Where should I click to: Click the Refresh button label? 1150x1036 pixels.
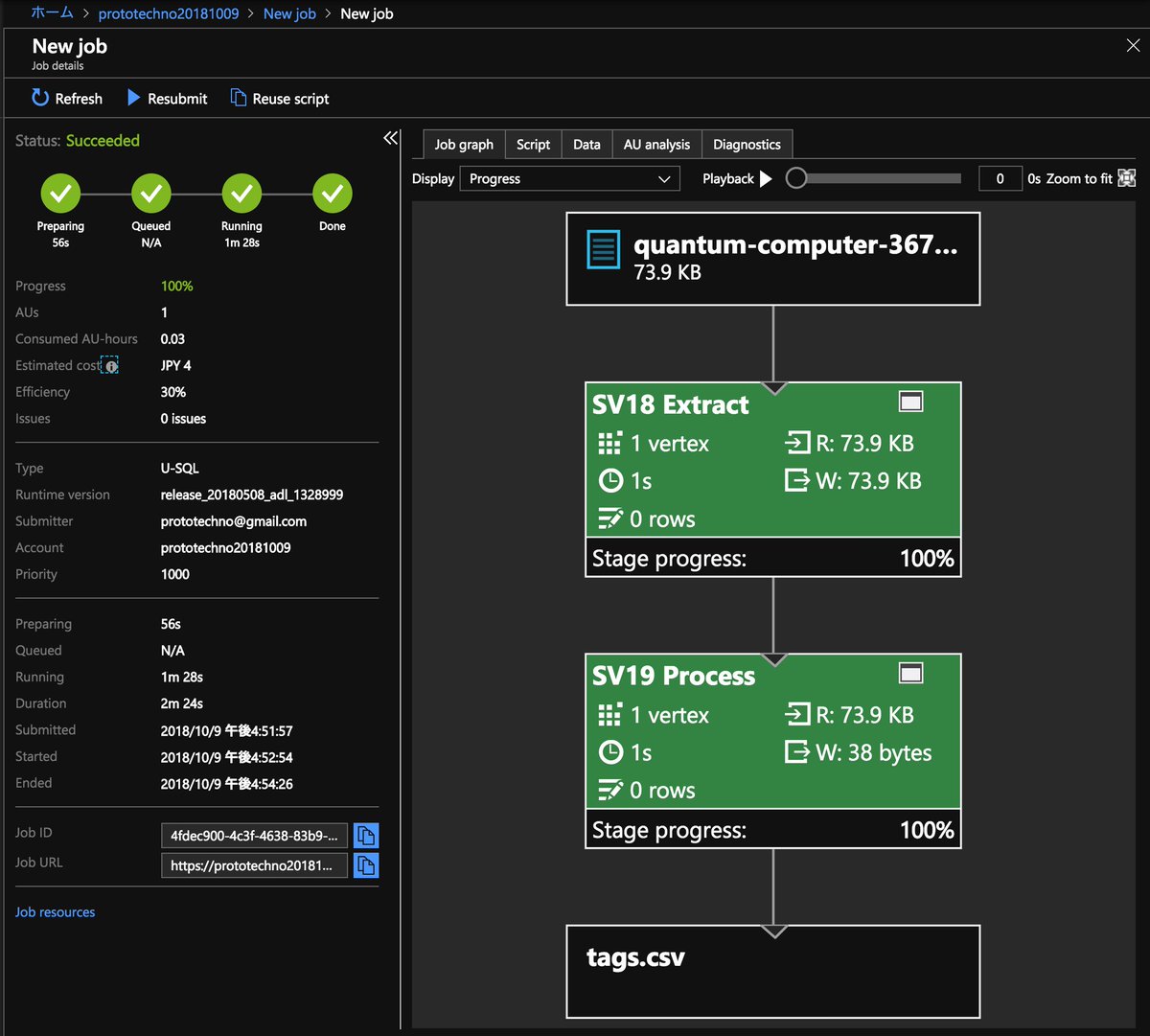point(79,99)
